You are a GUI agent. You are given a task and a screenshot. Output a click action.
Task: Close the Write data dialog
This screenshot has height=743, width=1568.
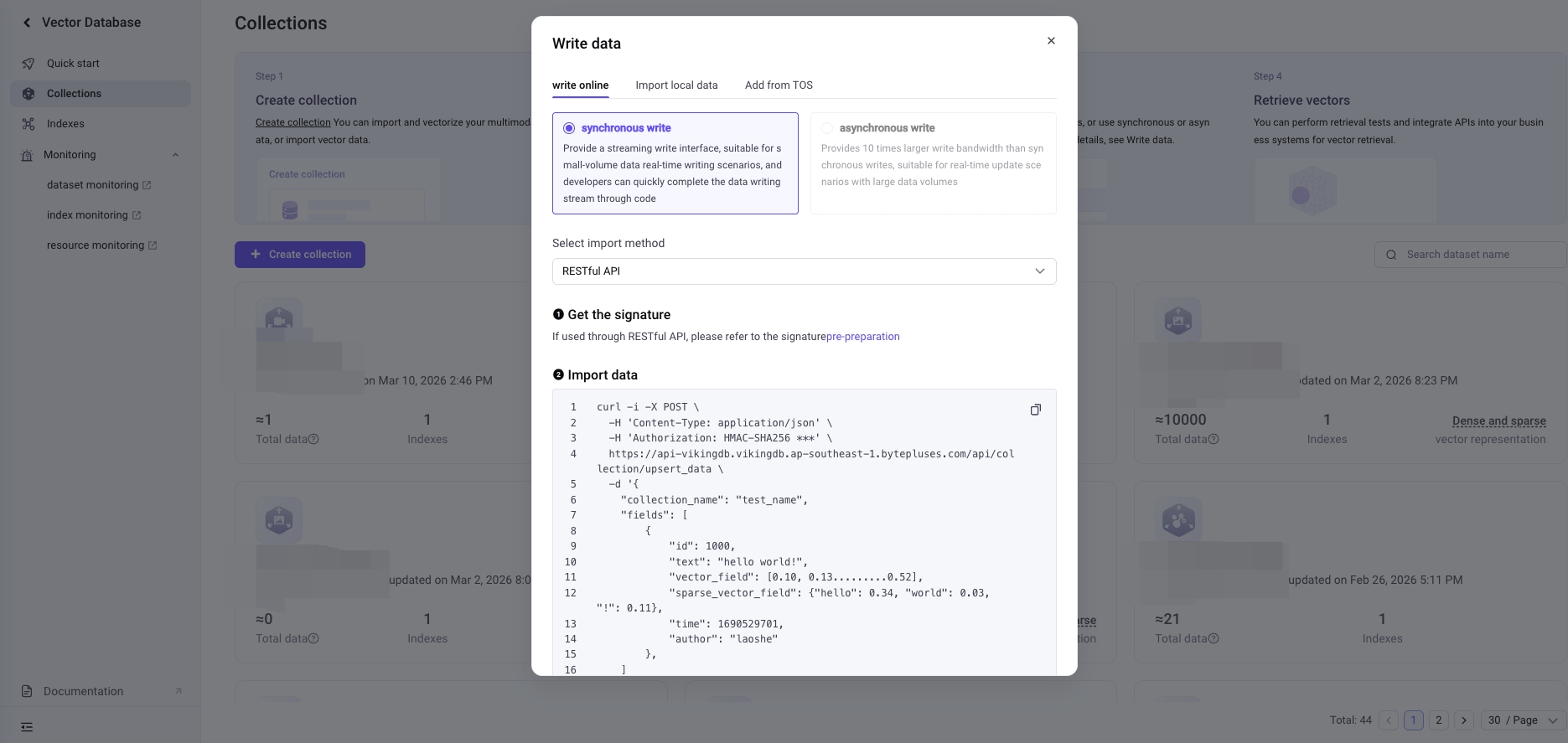pos(1051,41)
